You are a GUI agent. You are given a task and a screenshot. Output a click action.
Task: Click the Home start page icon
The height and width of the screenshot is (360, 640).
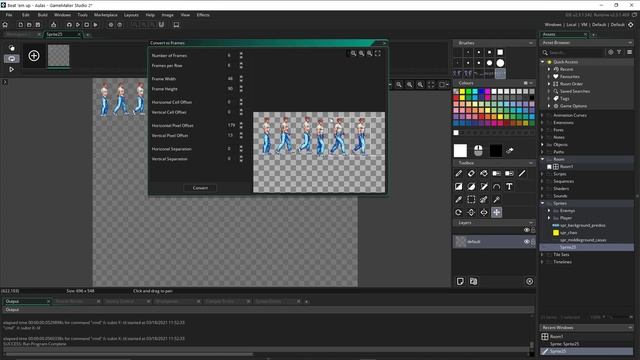coord(5,25)
